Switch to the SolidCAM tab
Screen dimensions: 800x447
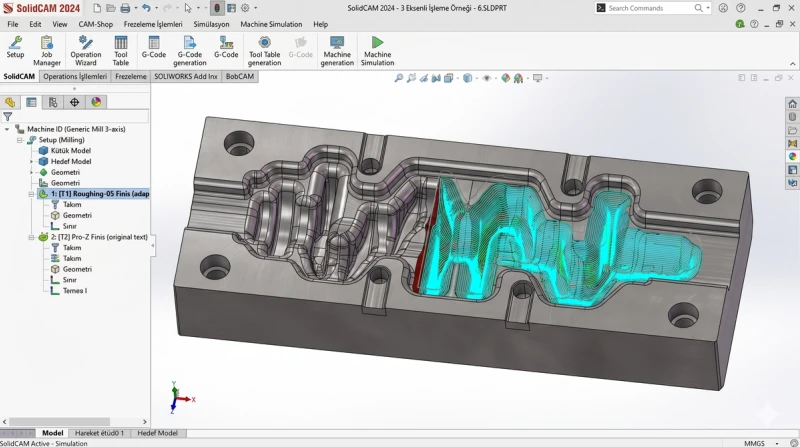tap(19, 77)
